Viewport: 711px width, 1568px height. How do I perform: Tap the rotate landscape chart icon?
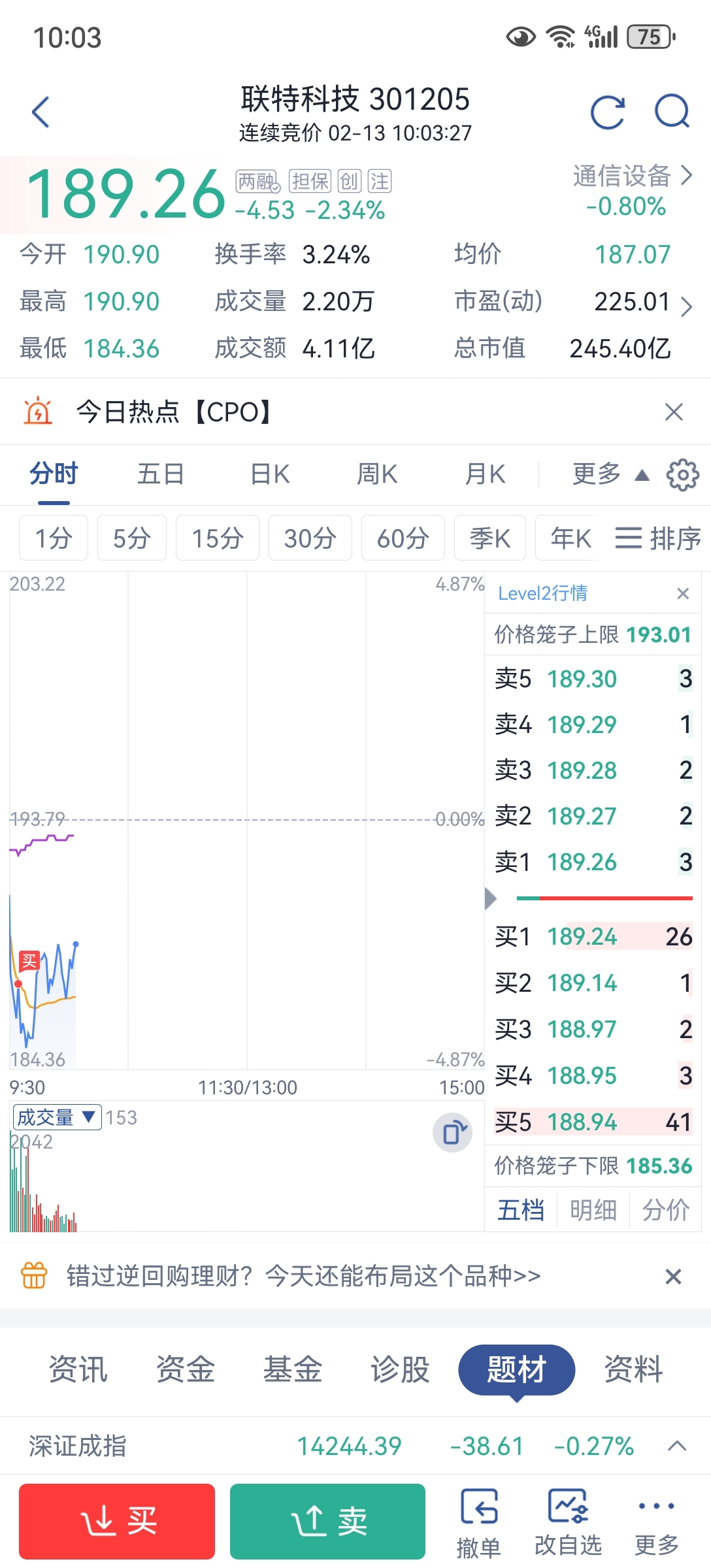click(x=452, y=1132)
